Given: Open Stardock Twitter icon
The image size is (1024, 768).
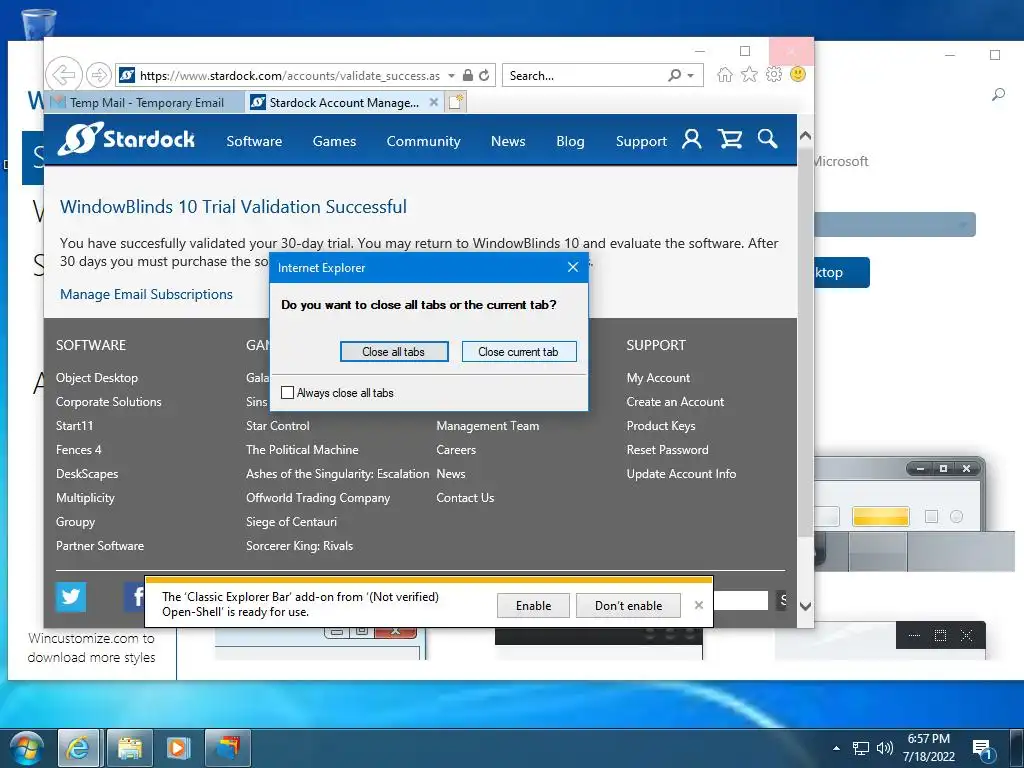Looking at the screenshot, I should pyautogui.click(x=71, y=596).
